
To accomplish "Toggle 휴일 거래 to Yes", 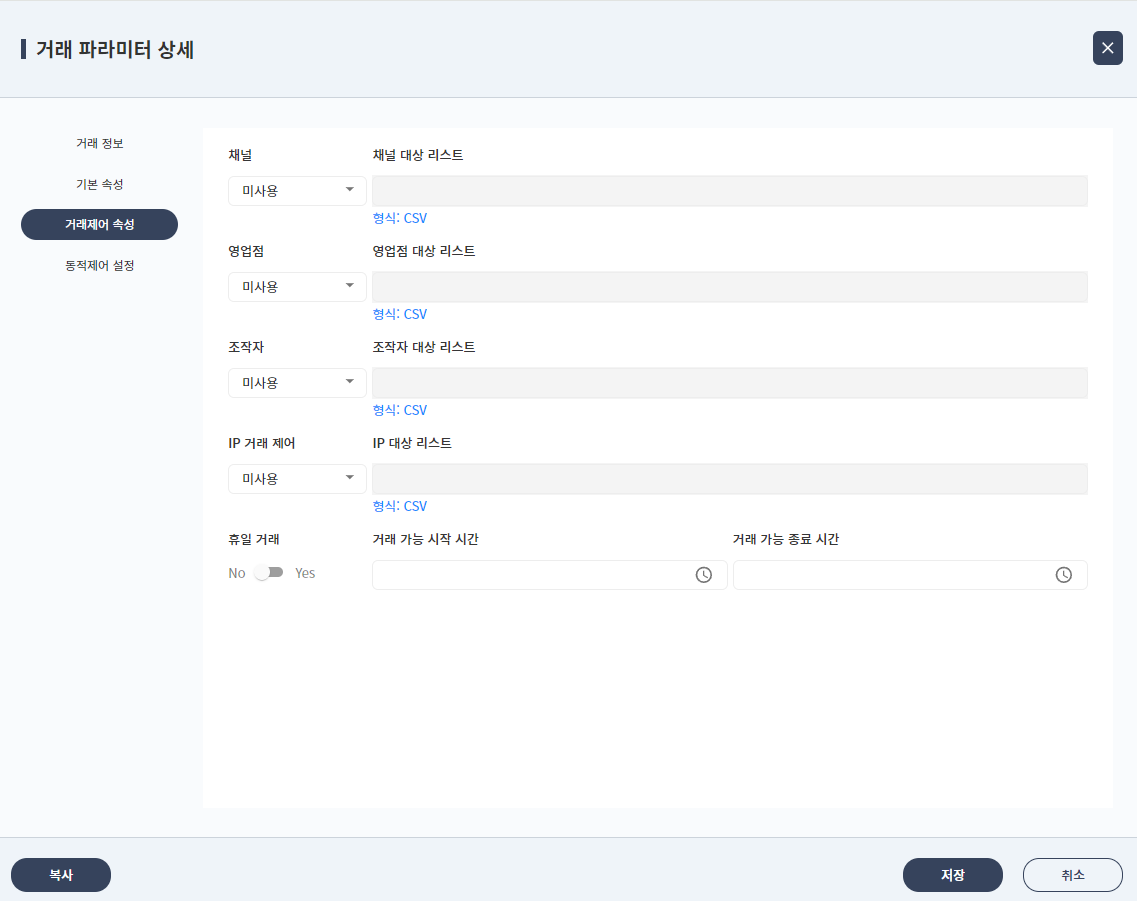I will pyautogui.click(x=269, y=572).
